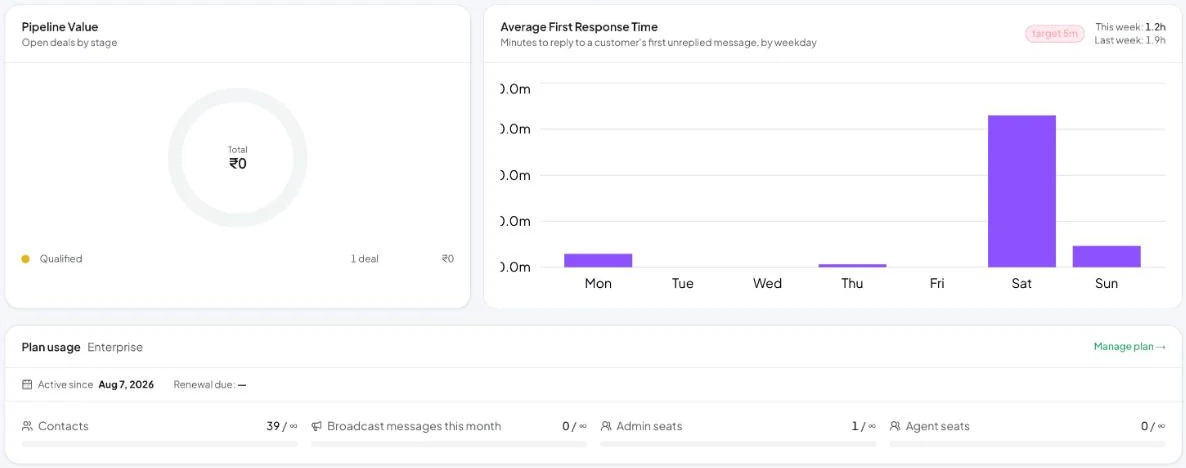Click the '1 / ∞' admin seats count
This screenshot has width=1186, height=468.
[x=864, y=426]
